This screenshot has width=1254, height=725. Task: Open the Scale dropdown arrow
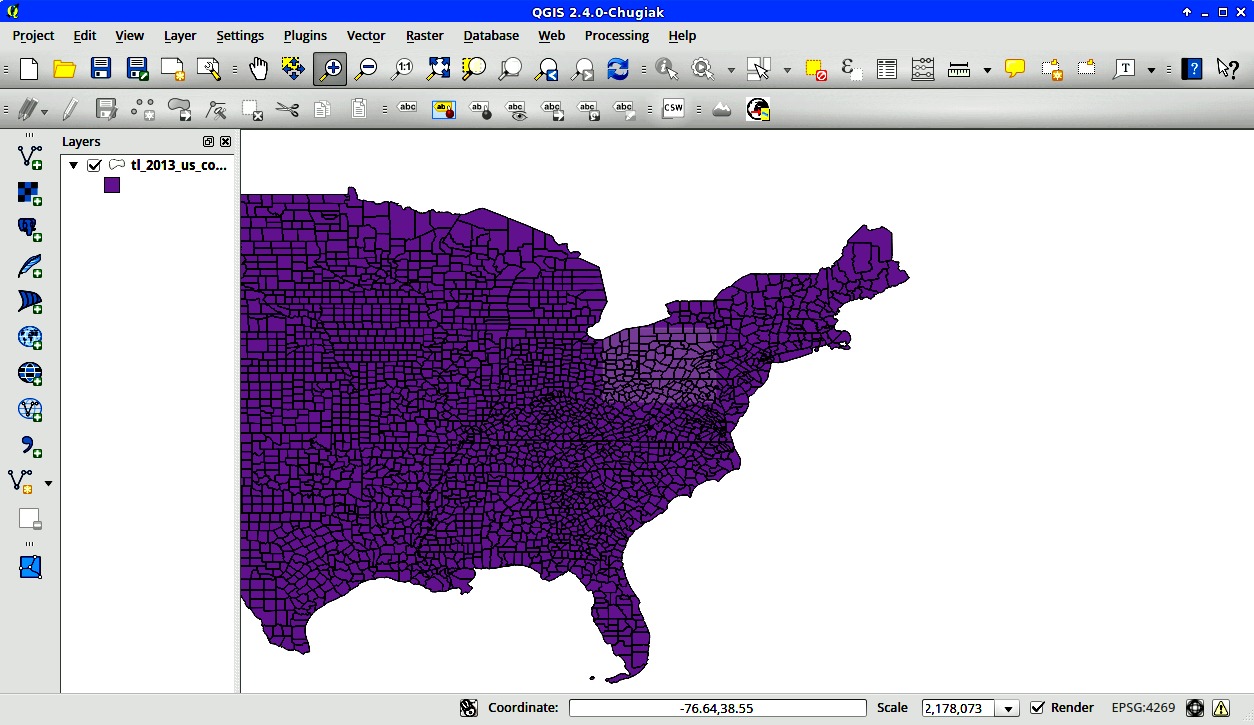[x=1009, y=708]
